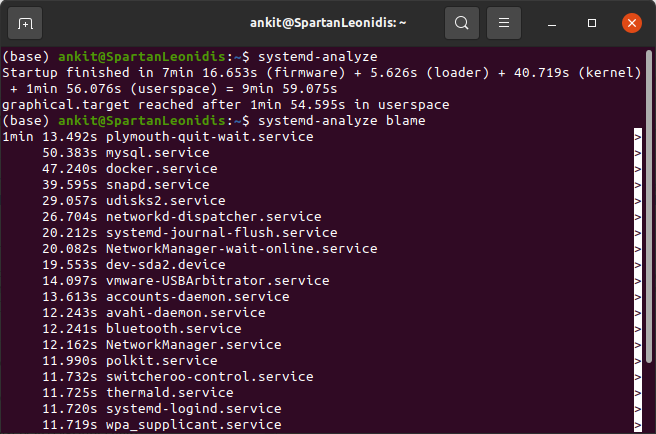Open the hamburger menu in header bar

(x=506, y=23)
